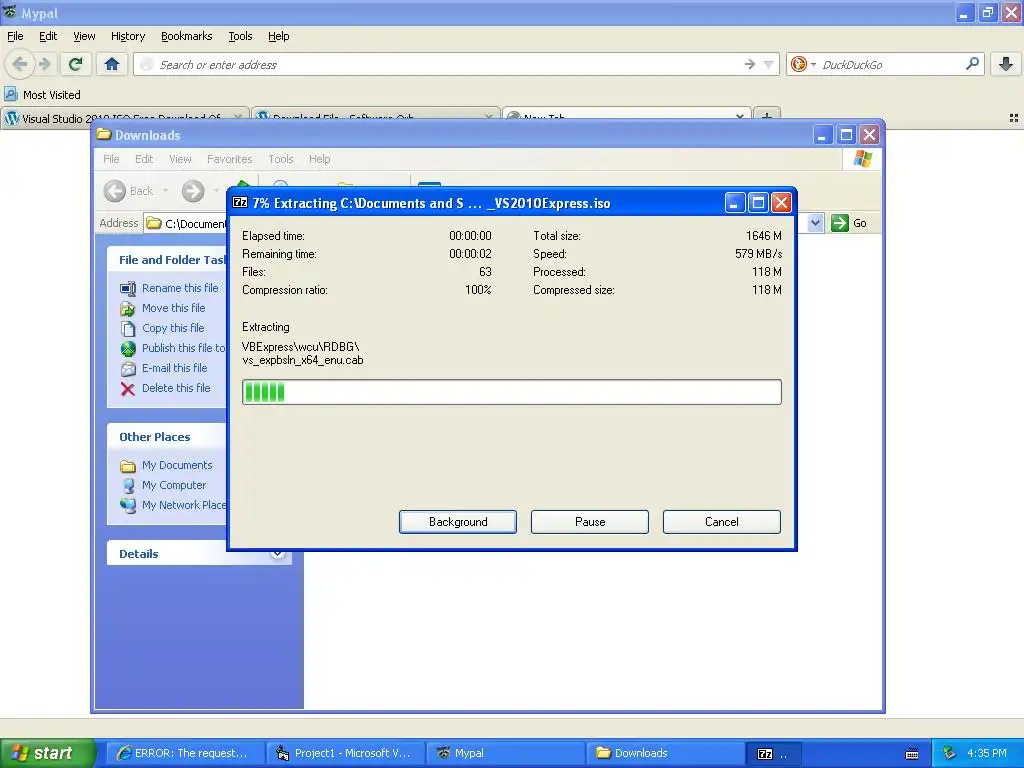Open Mypal's Tools menu
The width and height of the screenshot is (1024, 768).
click(x=240, y=36)
